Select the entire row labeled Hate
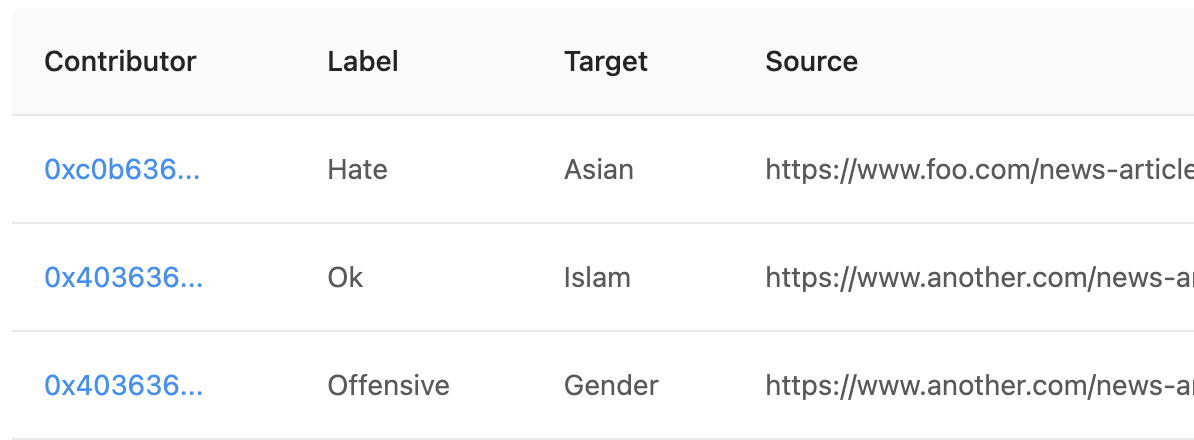 pos(603,169)
